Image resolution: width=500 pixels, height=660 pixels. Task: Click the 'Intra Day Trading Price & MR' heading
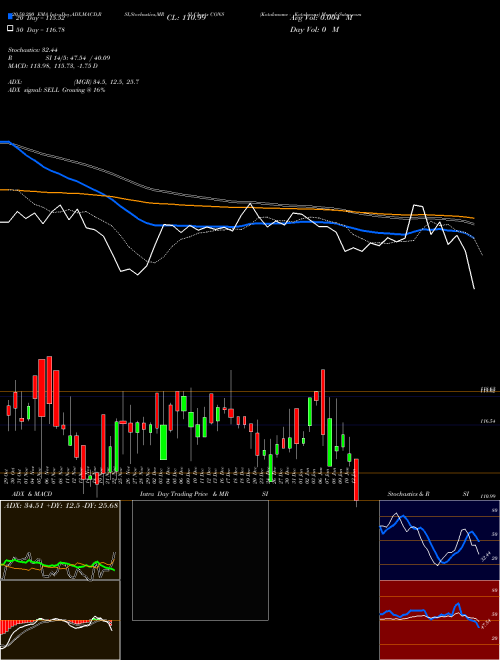point(184,494)
